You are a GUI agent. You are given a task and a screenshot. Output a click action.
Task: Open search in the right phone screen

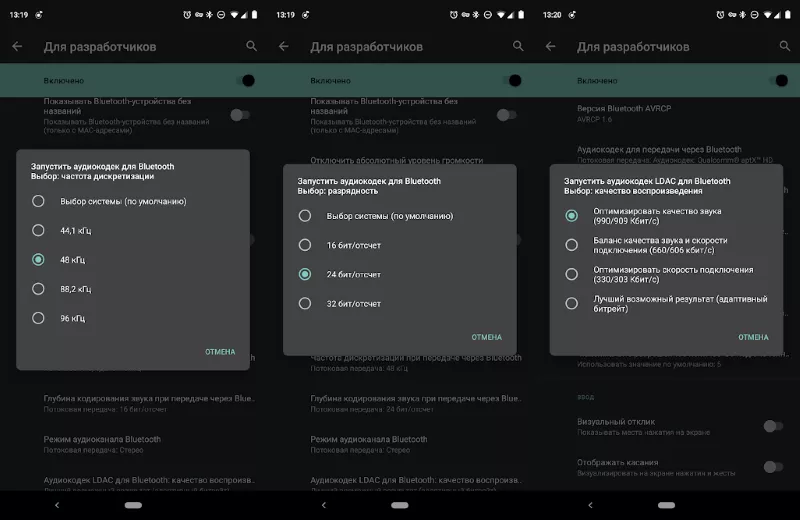(x=785, y=46)
